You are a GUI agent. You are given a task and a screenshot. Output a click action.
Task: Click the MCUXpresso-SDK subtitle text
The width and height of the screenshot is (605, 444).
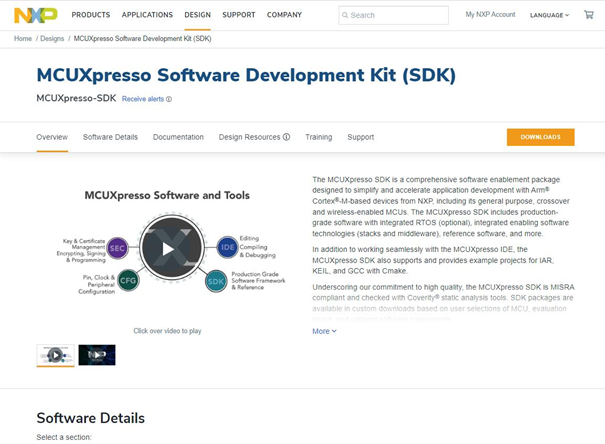click(76, 98)
